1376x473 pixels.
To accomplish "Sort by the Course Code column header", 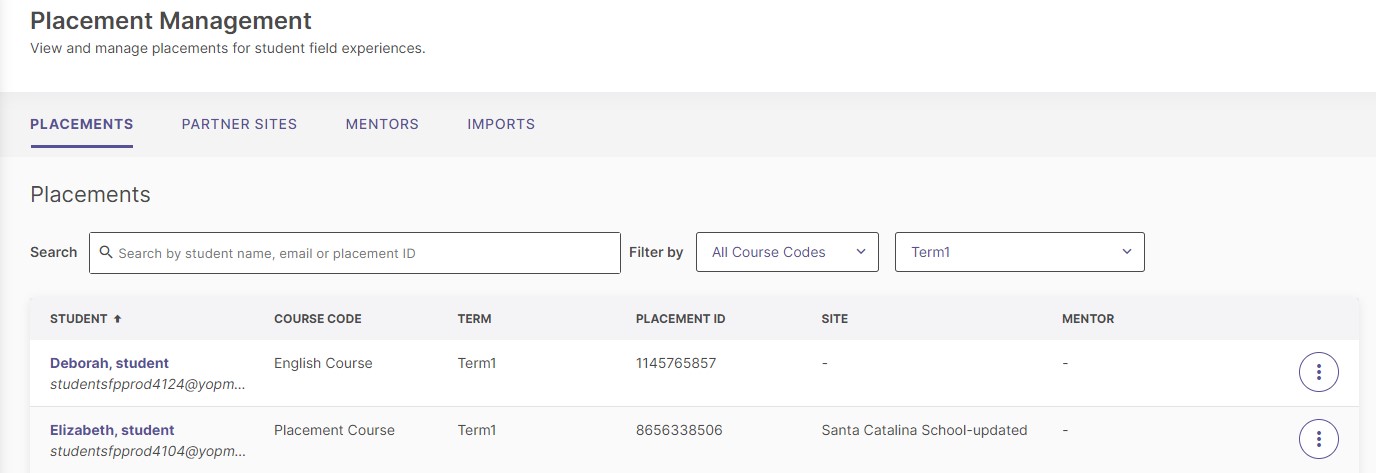I will 318,319.
